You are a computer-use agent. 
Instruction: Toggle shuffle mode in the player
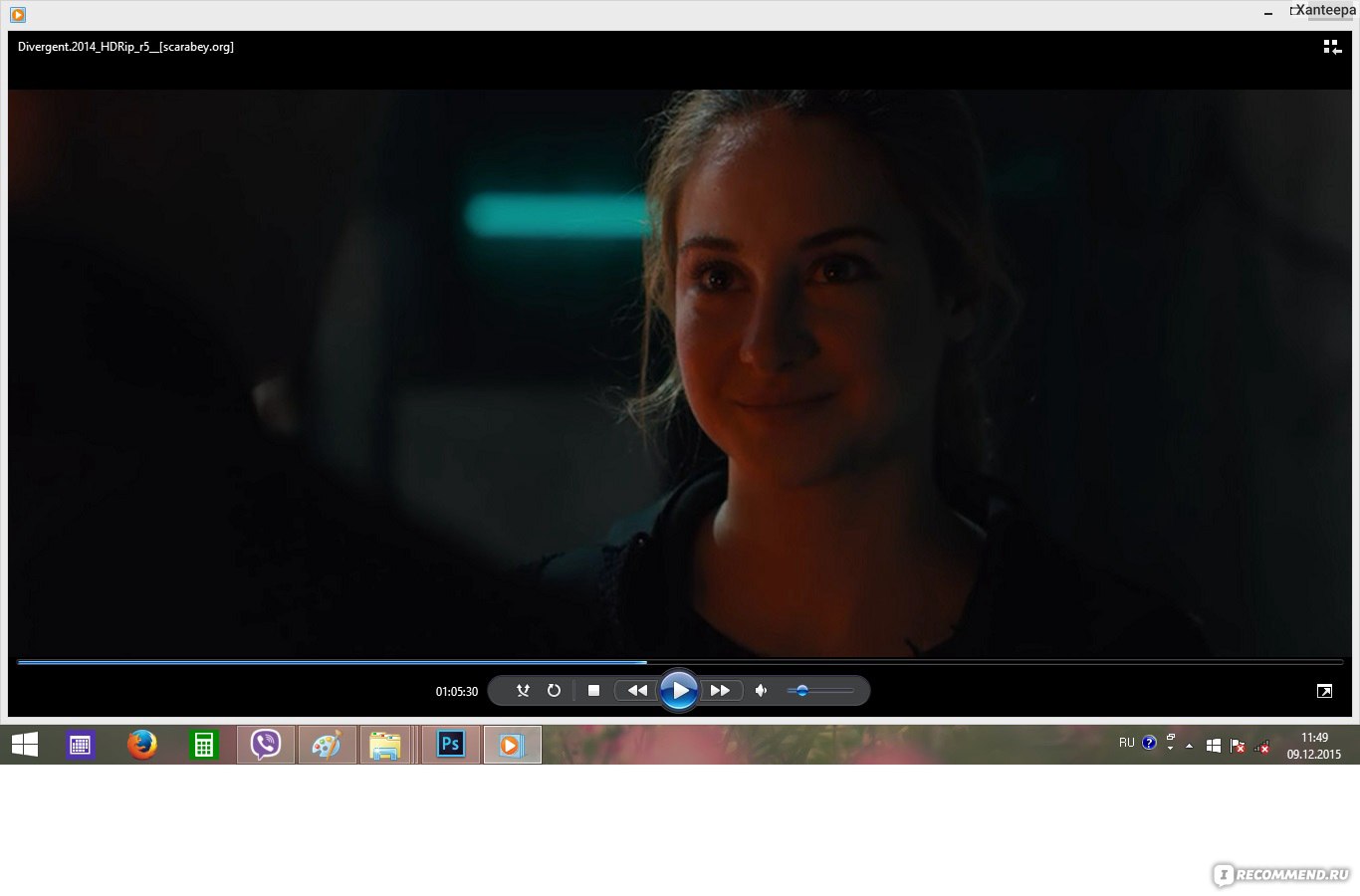[x=523, y=691]
